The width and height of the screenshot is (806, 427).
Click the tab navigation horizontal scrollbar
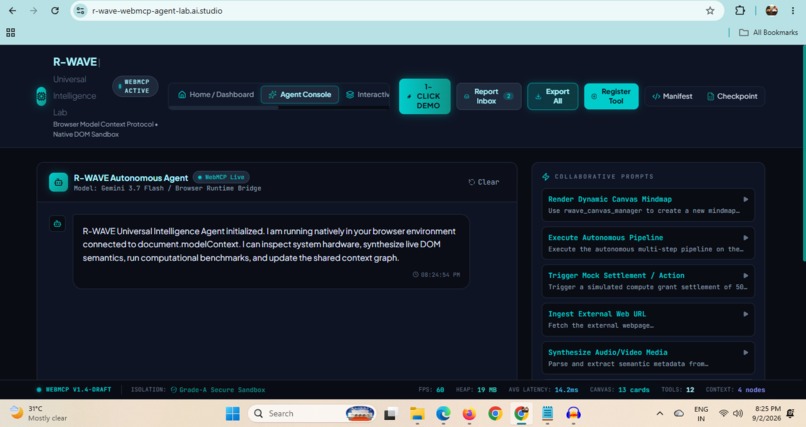pyautogui.click(x=224, y=108)
